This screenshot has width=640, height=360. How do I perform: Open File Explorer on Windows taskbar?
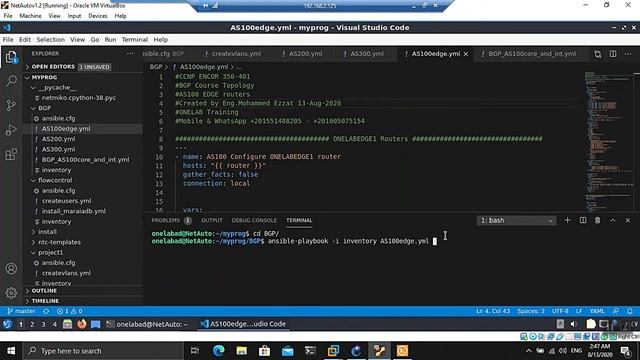242,351
